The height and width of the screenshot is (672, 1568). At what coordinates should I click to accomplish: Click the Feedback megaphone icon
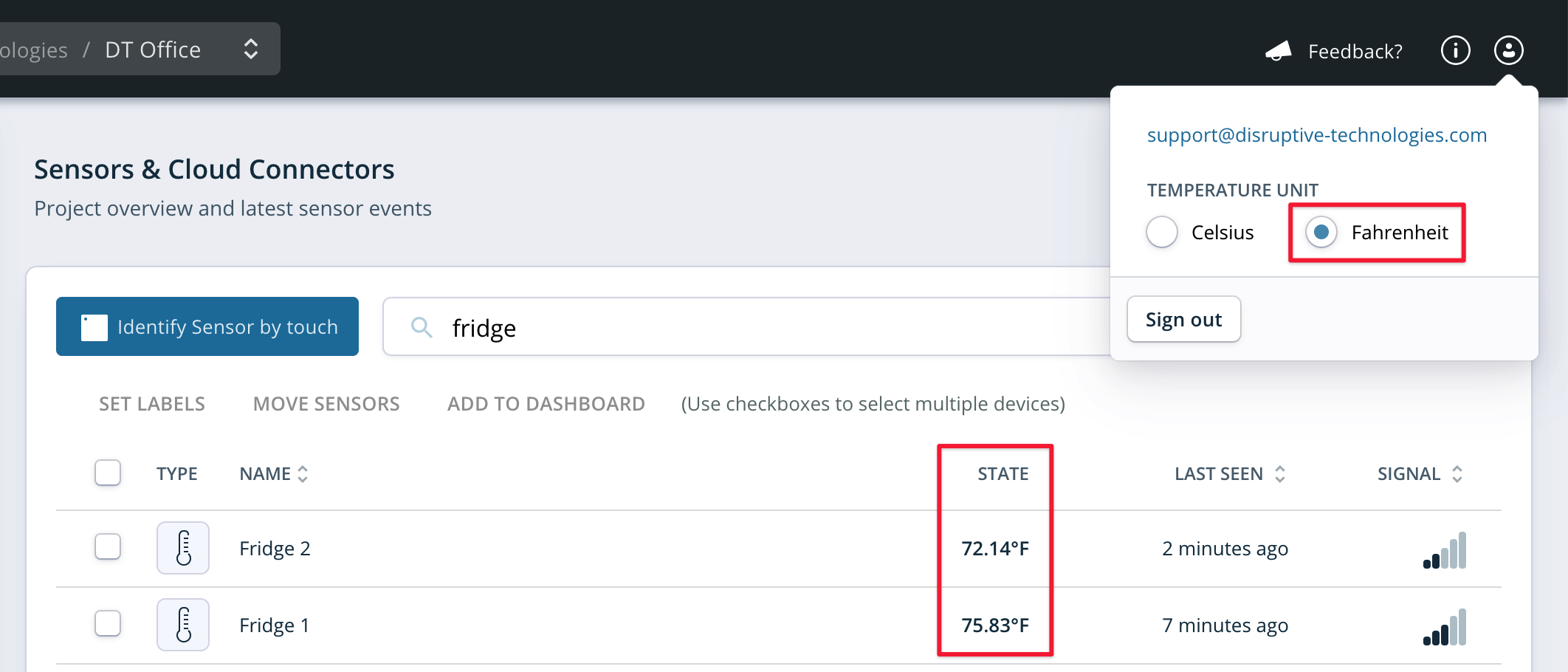coord(1279,51)
